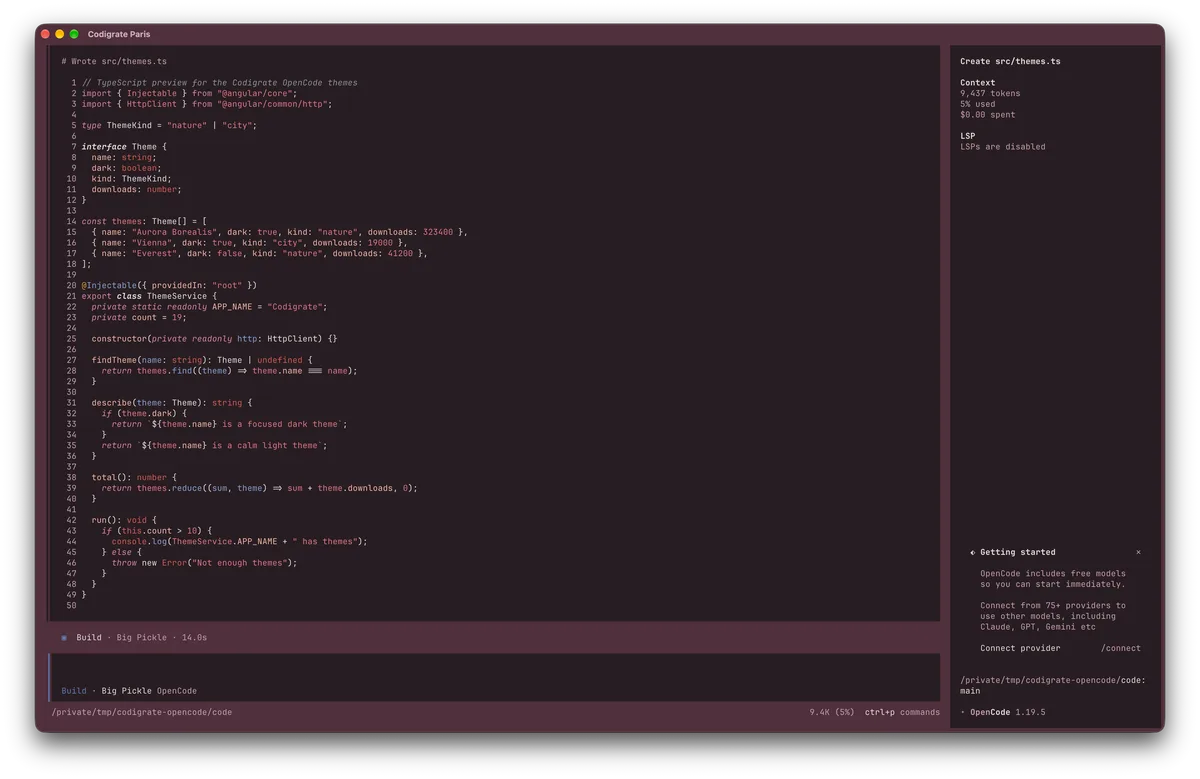Viewport: 1200px width, 779px height.
Task: Click the '# Wrote src/themes.ts' header
Action: pos(114,61)
